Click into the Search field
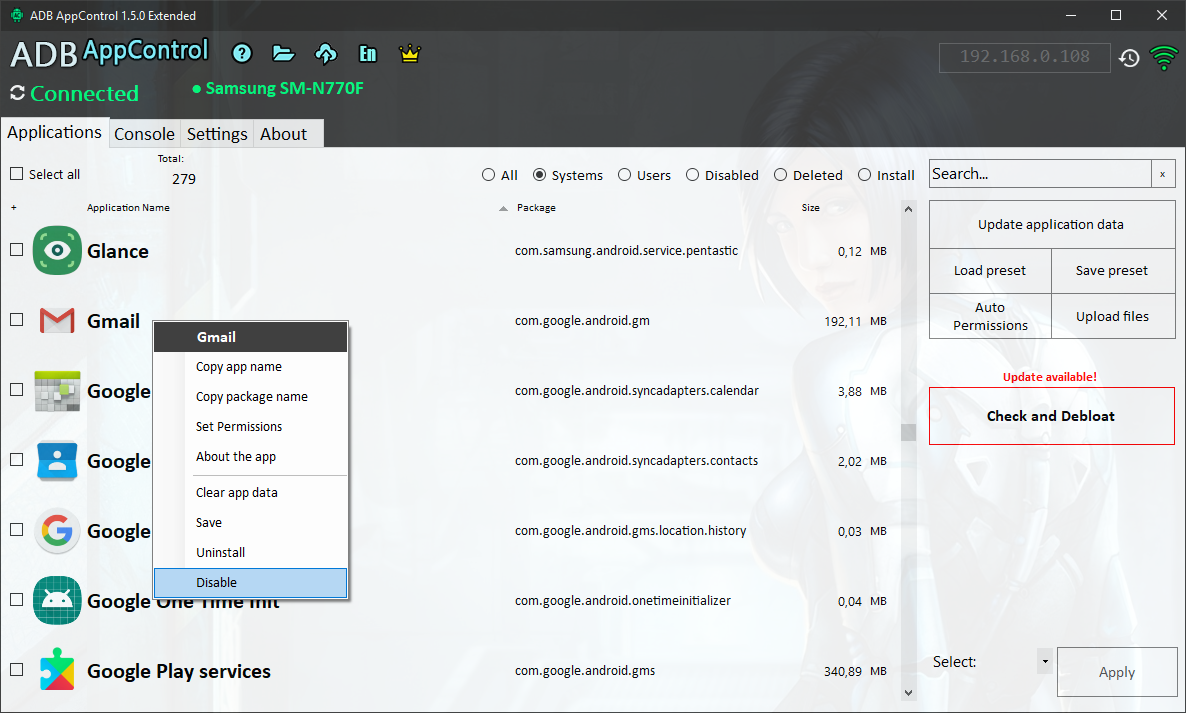The image size is (1186, 713). (1040, 174)
